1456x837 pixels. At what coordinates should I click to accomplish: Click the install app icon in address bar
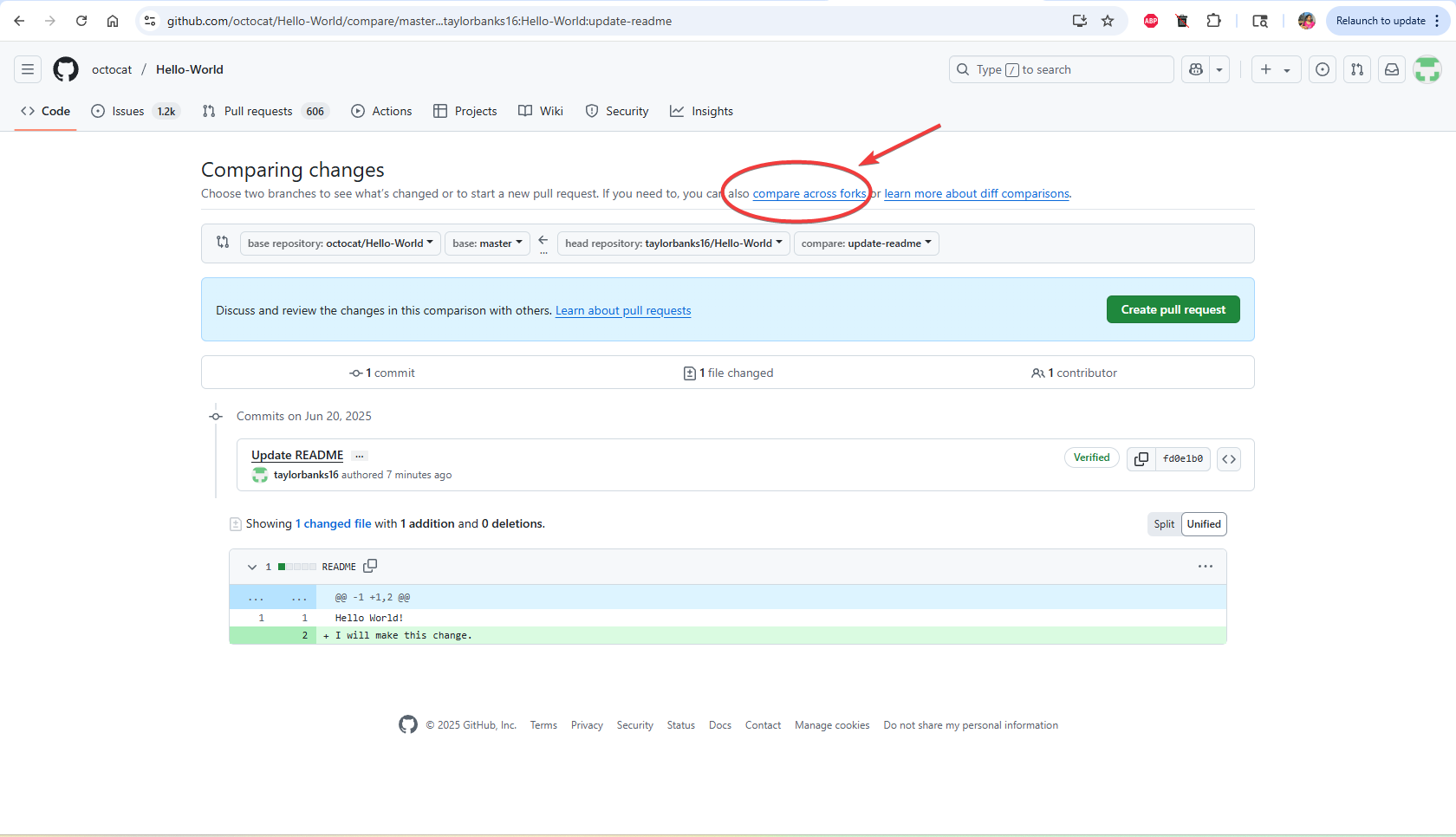tap(1079, 21)
